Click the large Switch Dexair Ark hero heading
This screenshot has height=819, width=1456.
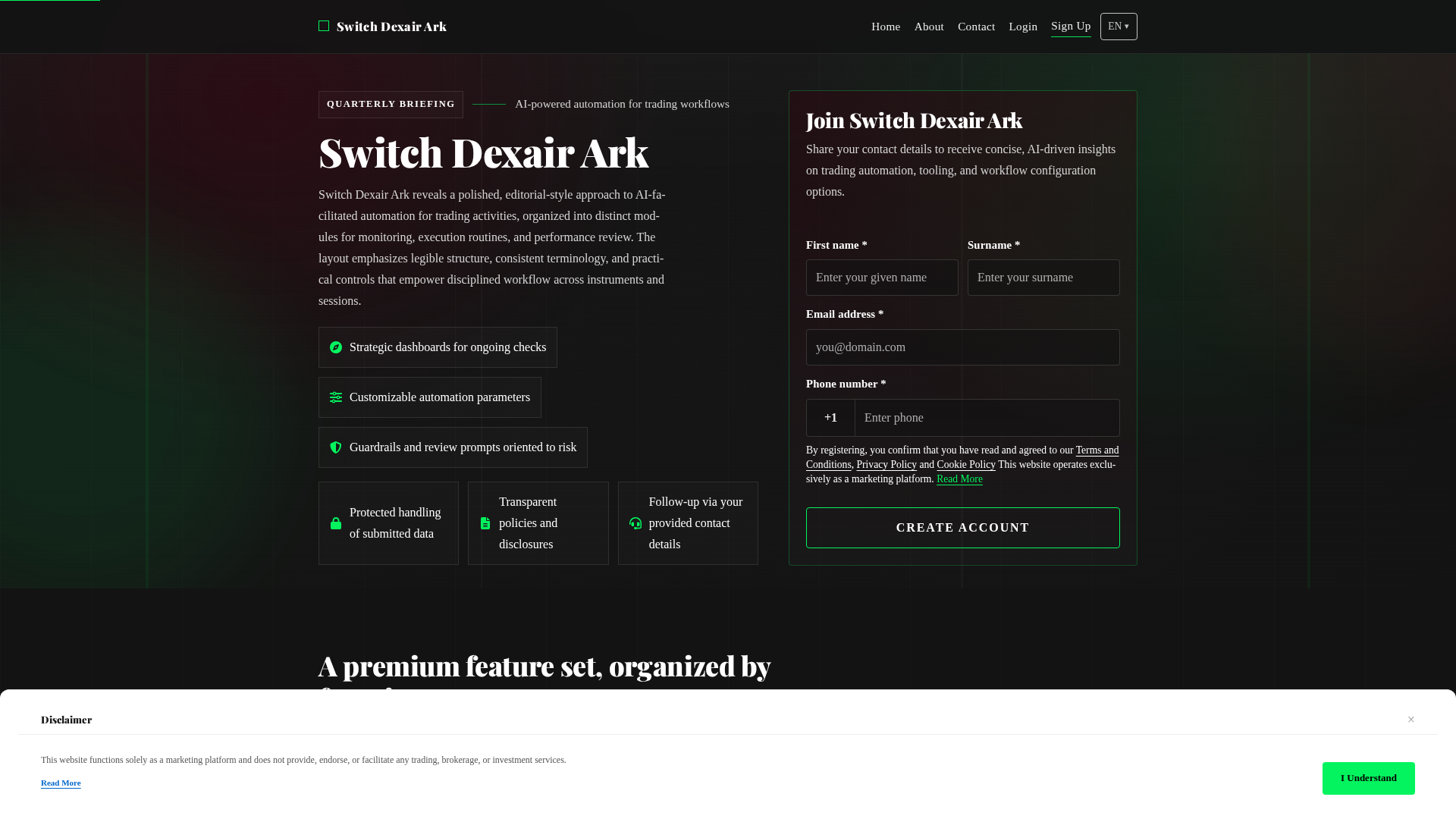[483, 152]
